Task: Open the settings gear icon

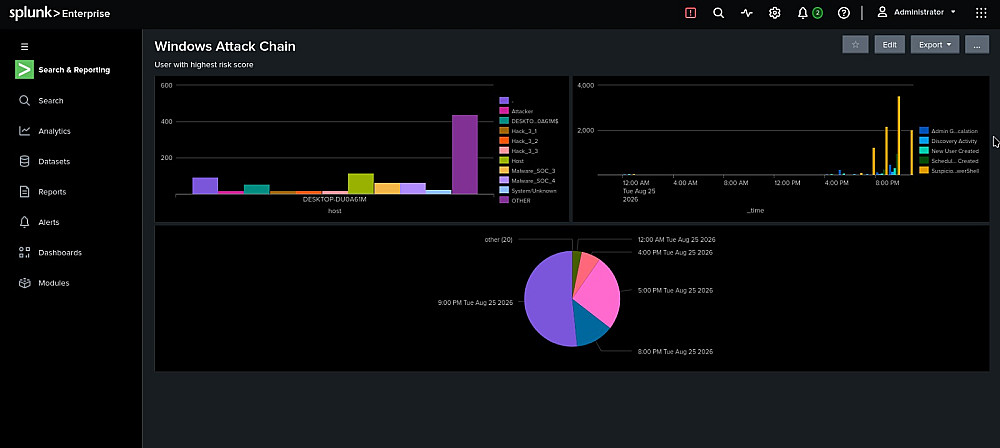Action: pos(774,13)
